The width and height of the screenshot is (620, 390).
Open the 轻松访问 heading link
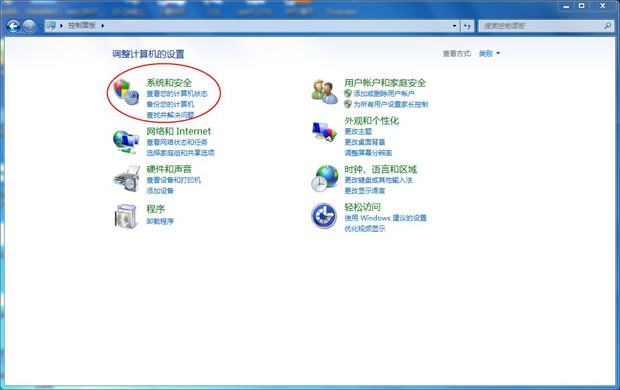(x=362, y=207)
